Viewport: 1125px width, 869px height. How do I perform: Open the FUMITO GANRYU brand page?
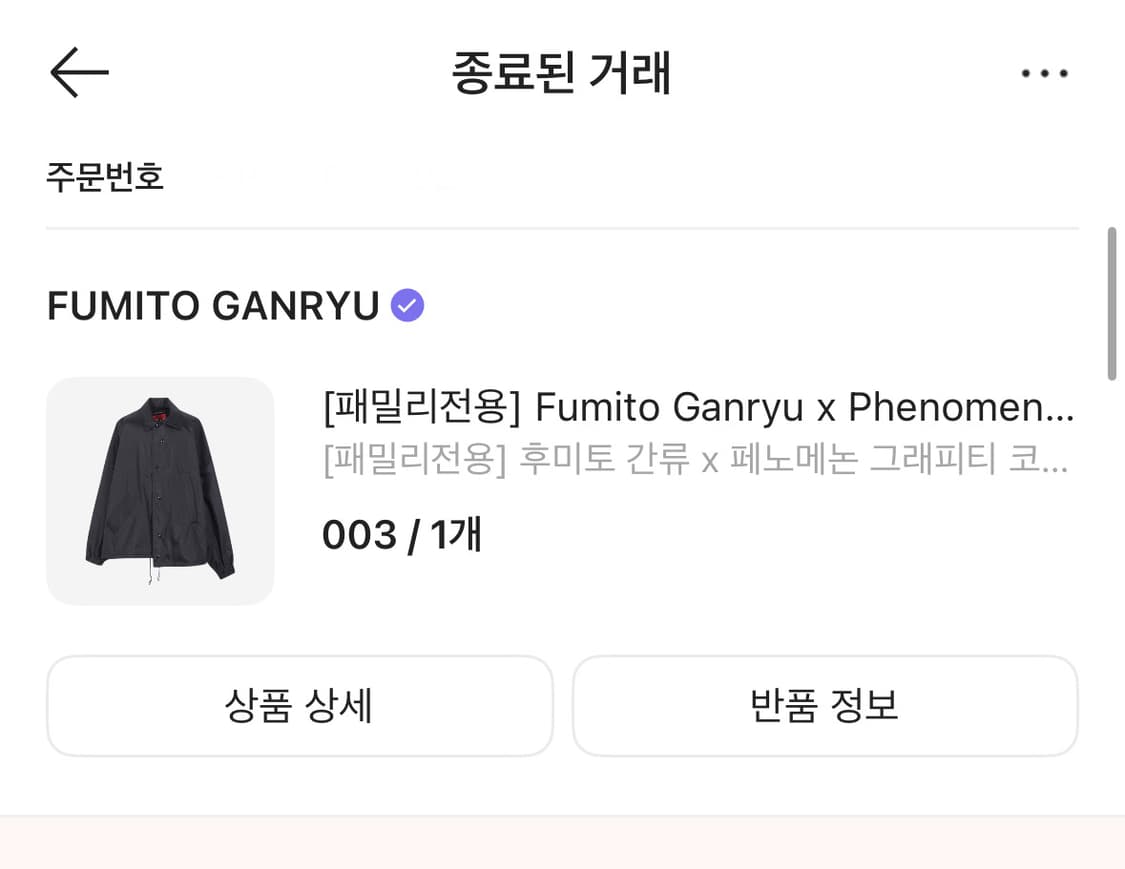point(213,306)
